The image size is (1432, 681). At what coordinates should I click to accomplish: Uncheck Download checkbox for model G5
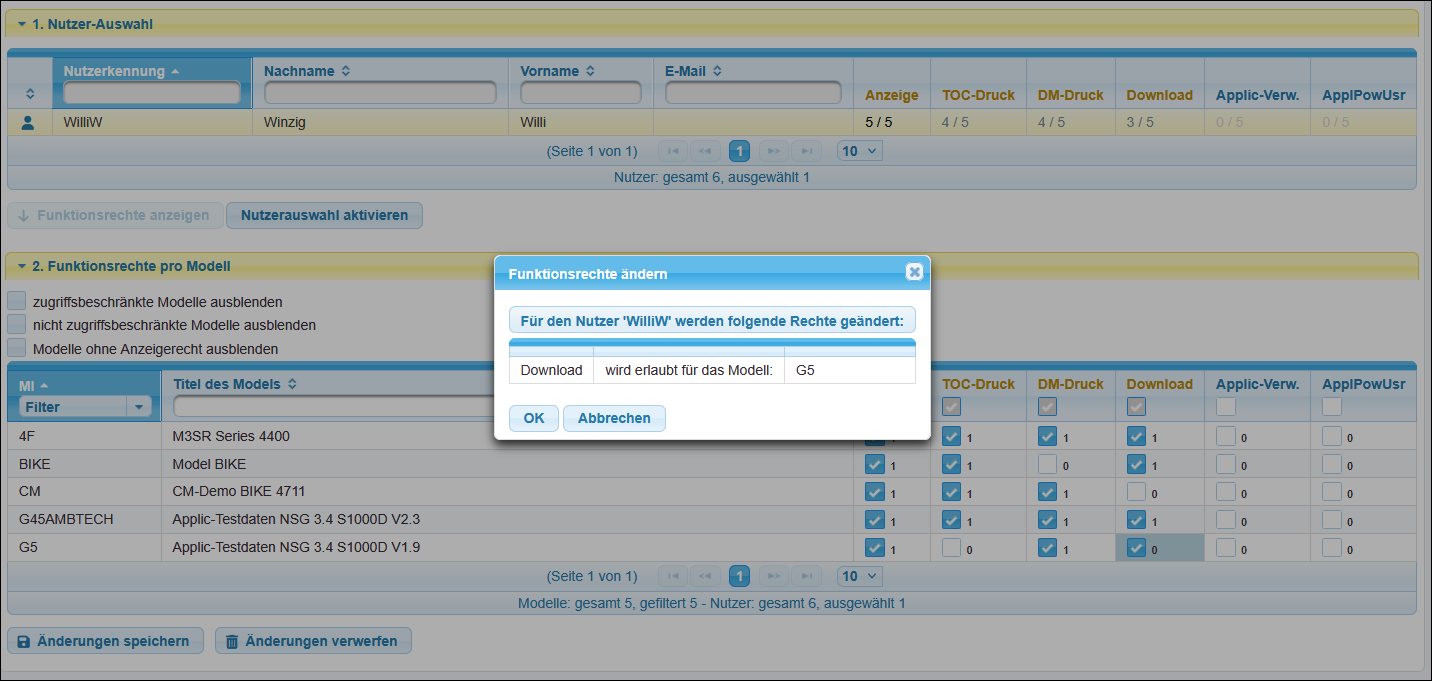pos(1136,548)
